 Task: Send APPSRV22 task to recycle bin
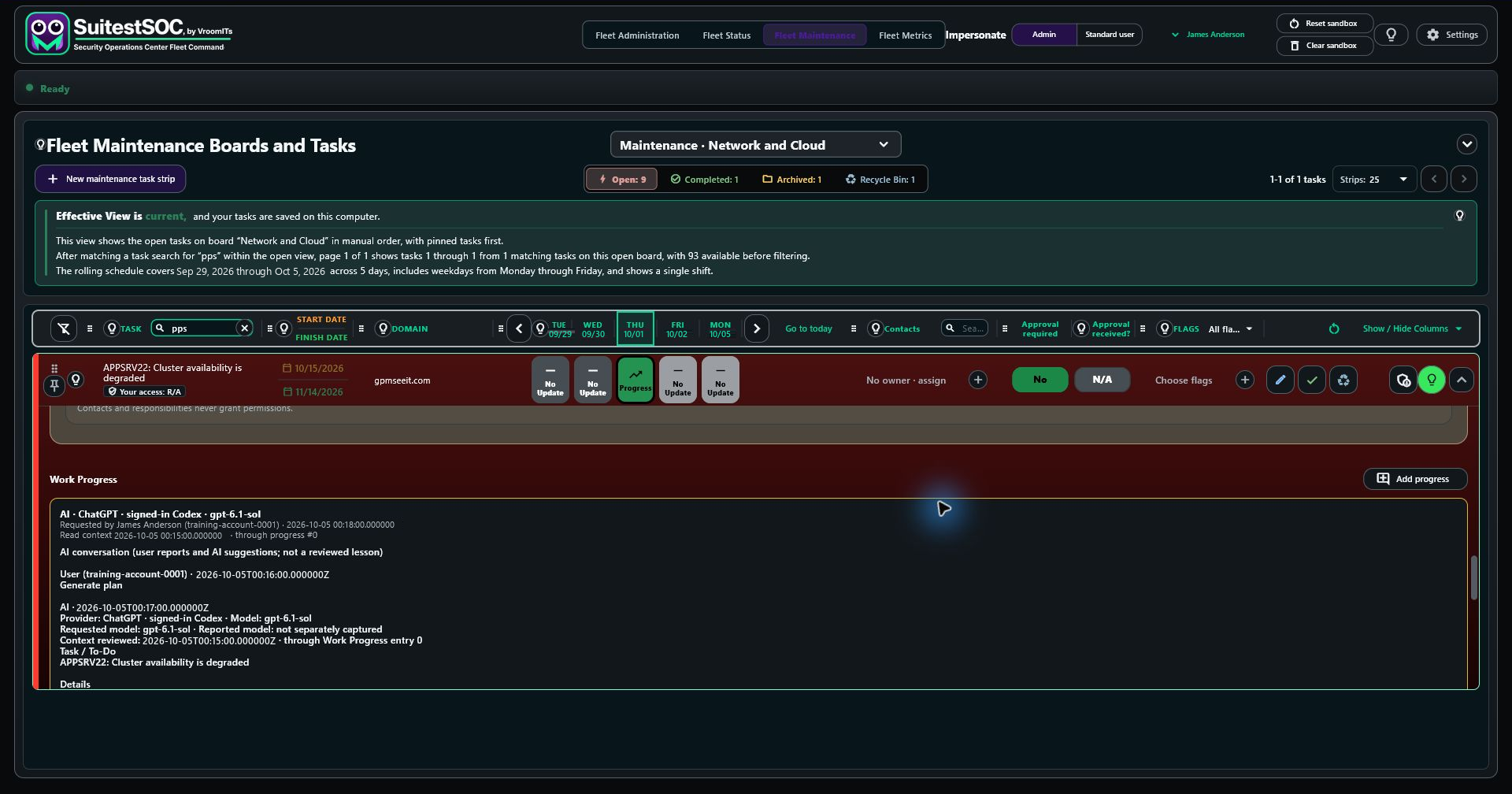1343,380
